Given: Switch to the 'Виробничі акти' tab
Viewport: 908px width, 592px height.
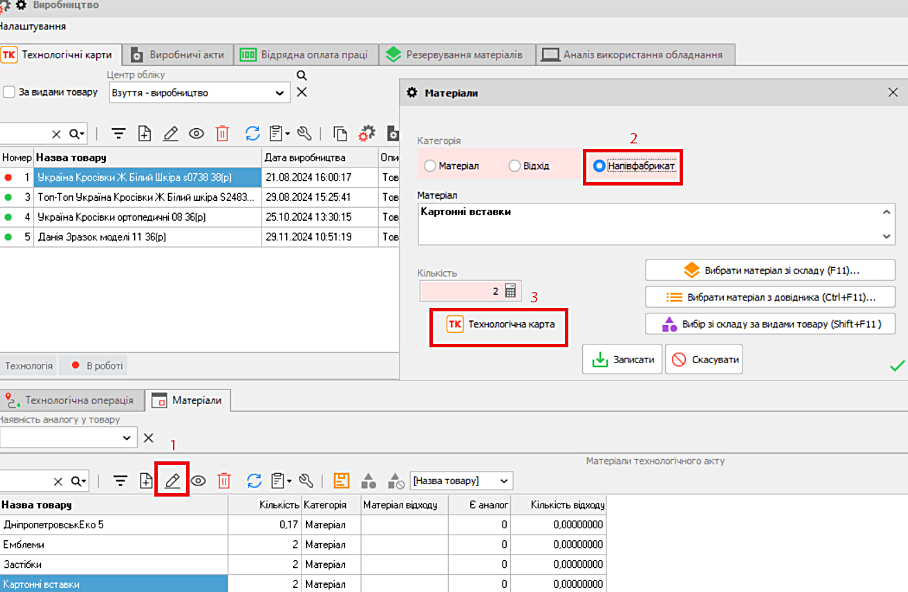Looking at the screenshot, I should (x=180, y=54).
